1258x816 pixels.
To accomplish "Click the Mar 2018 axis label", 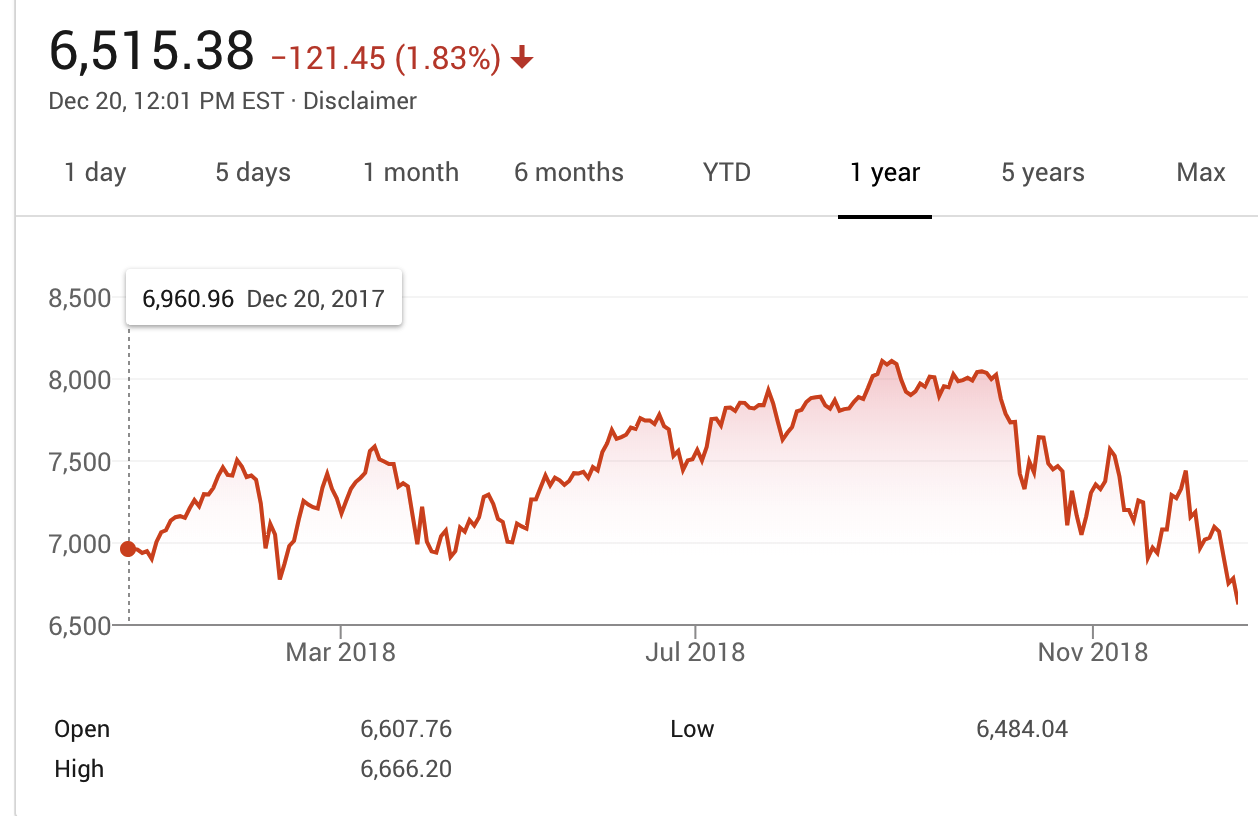I will (x=341, y=653).
